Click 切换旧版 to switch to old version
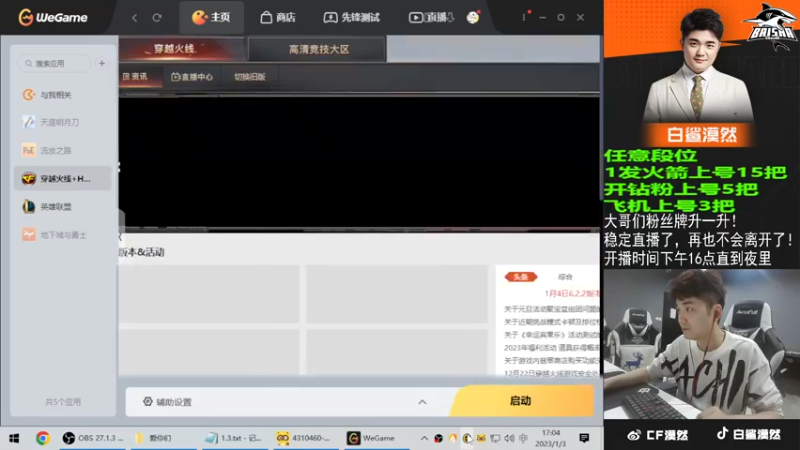 (250, 77)
